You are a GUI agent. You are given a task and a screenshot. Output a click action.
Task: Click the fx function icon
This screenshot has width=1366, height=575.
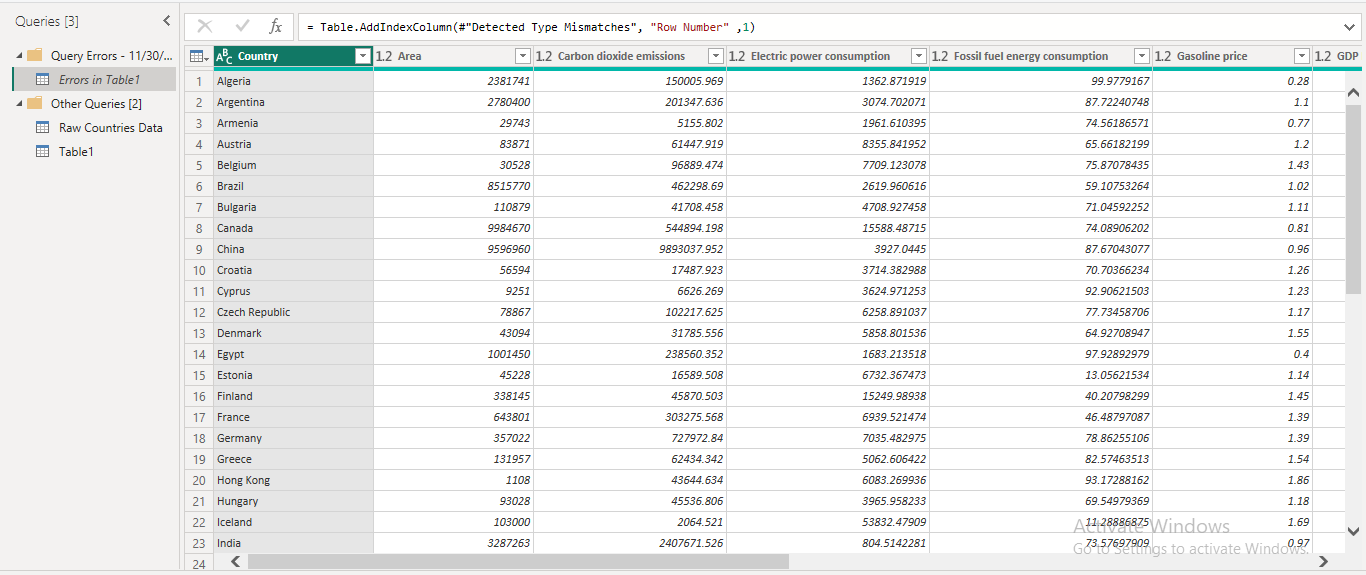click(x=276, y=27)
